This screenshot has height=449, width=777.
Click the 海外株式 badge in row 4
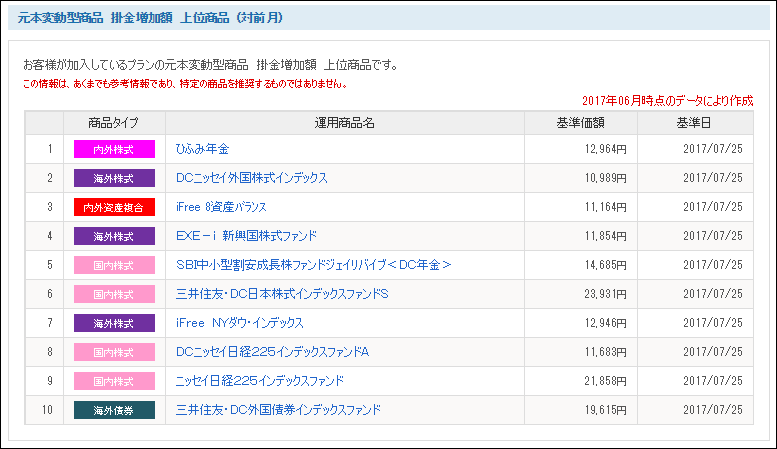[114, 236]
